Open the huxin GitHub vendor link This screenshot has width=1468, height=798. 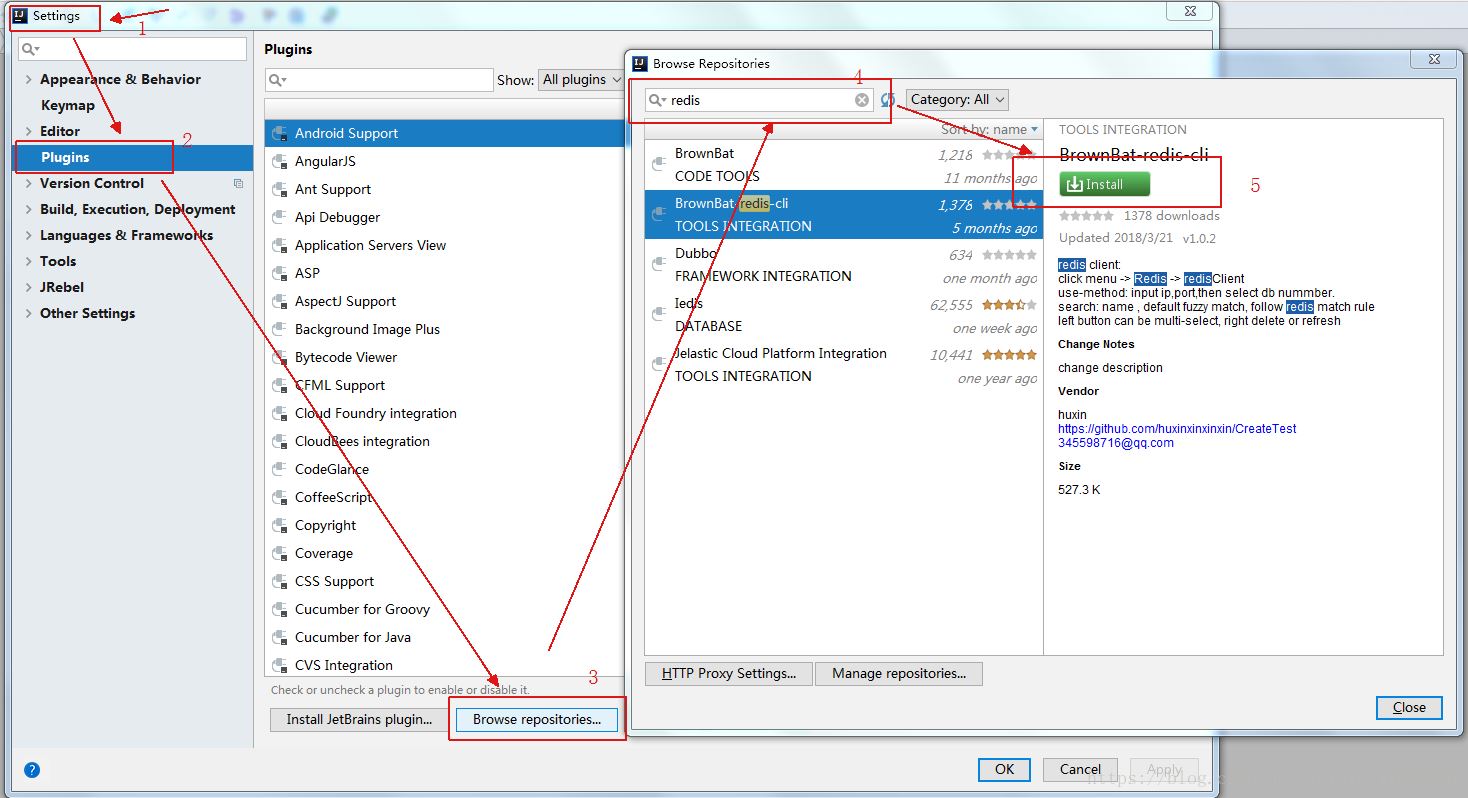coord(1177,429)
